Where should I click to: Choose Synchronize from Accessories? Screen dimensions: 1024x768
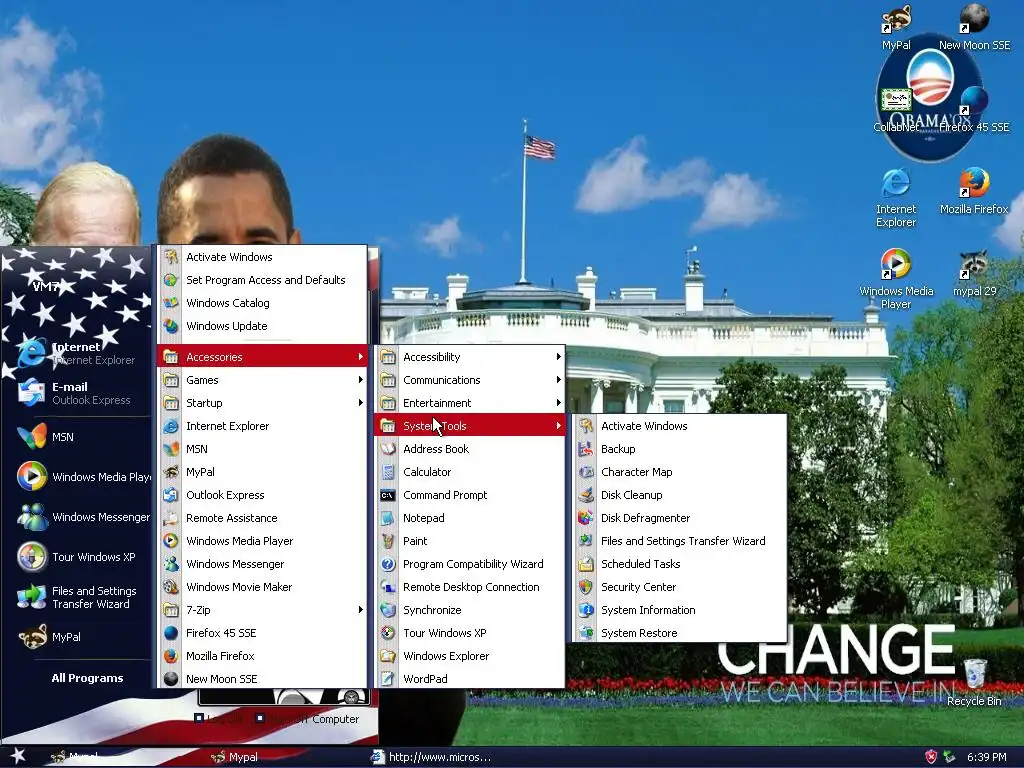tap(470, 609)
